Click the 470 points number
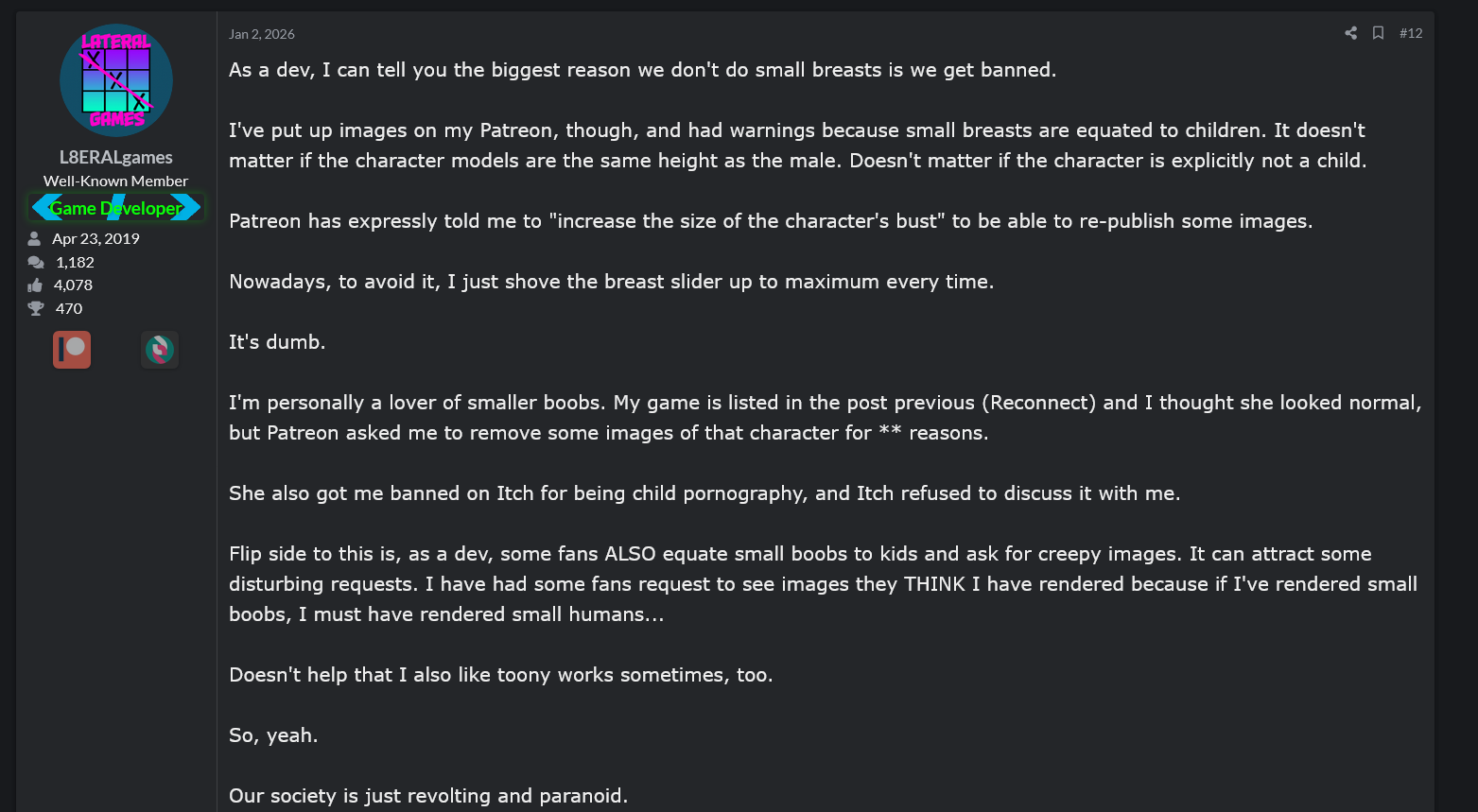The image size is (1478, 812). tap(69, 308)
